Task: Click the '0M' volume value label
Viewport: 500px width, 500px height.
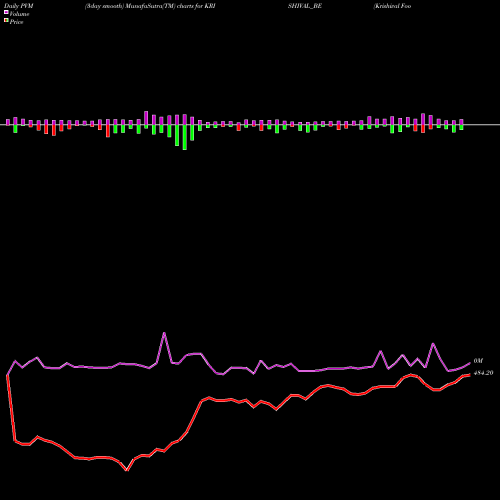Action: 478,361
